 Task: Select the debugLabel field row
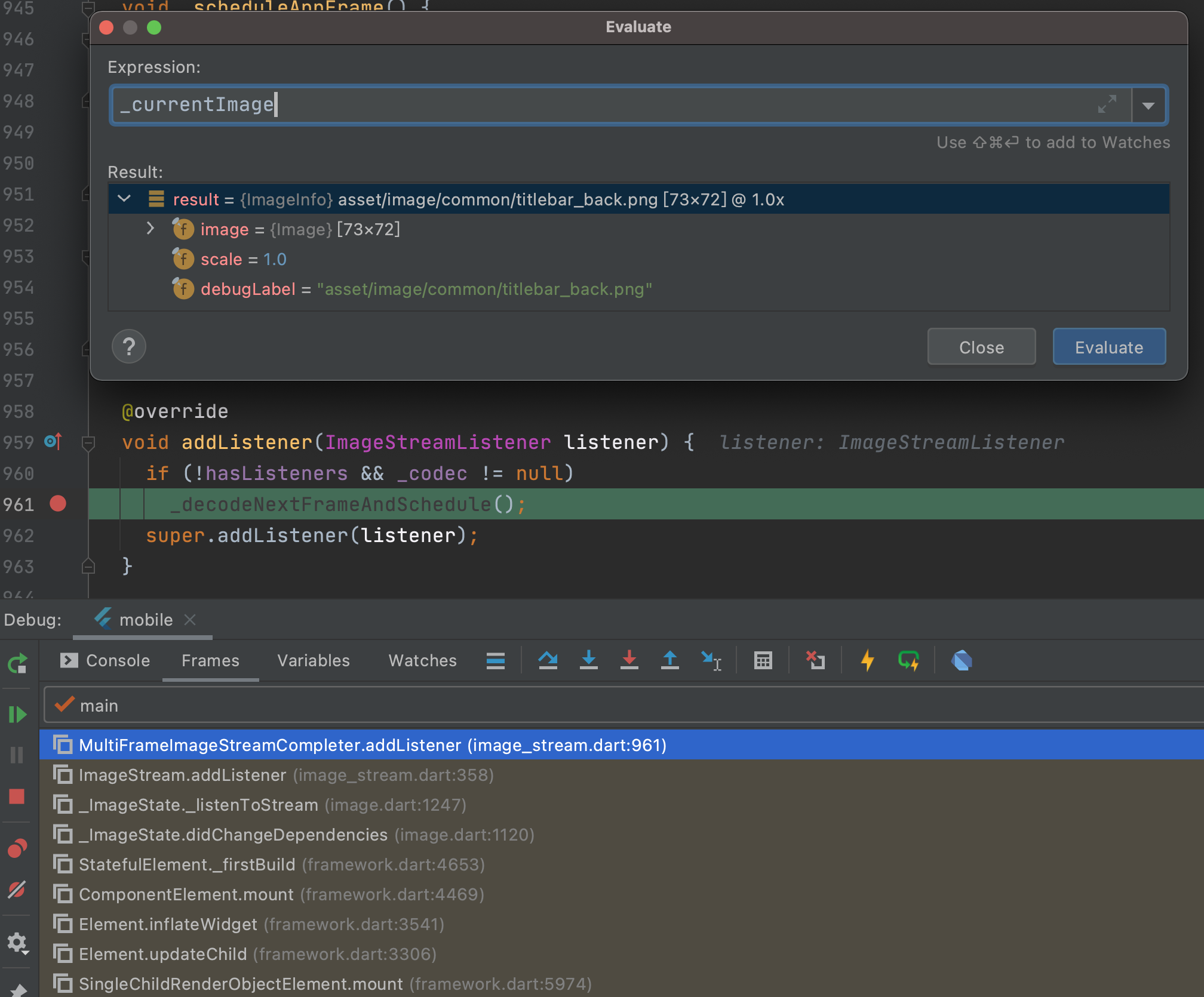tap(638, 289)
